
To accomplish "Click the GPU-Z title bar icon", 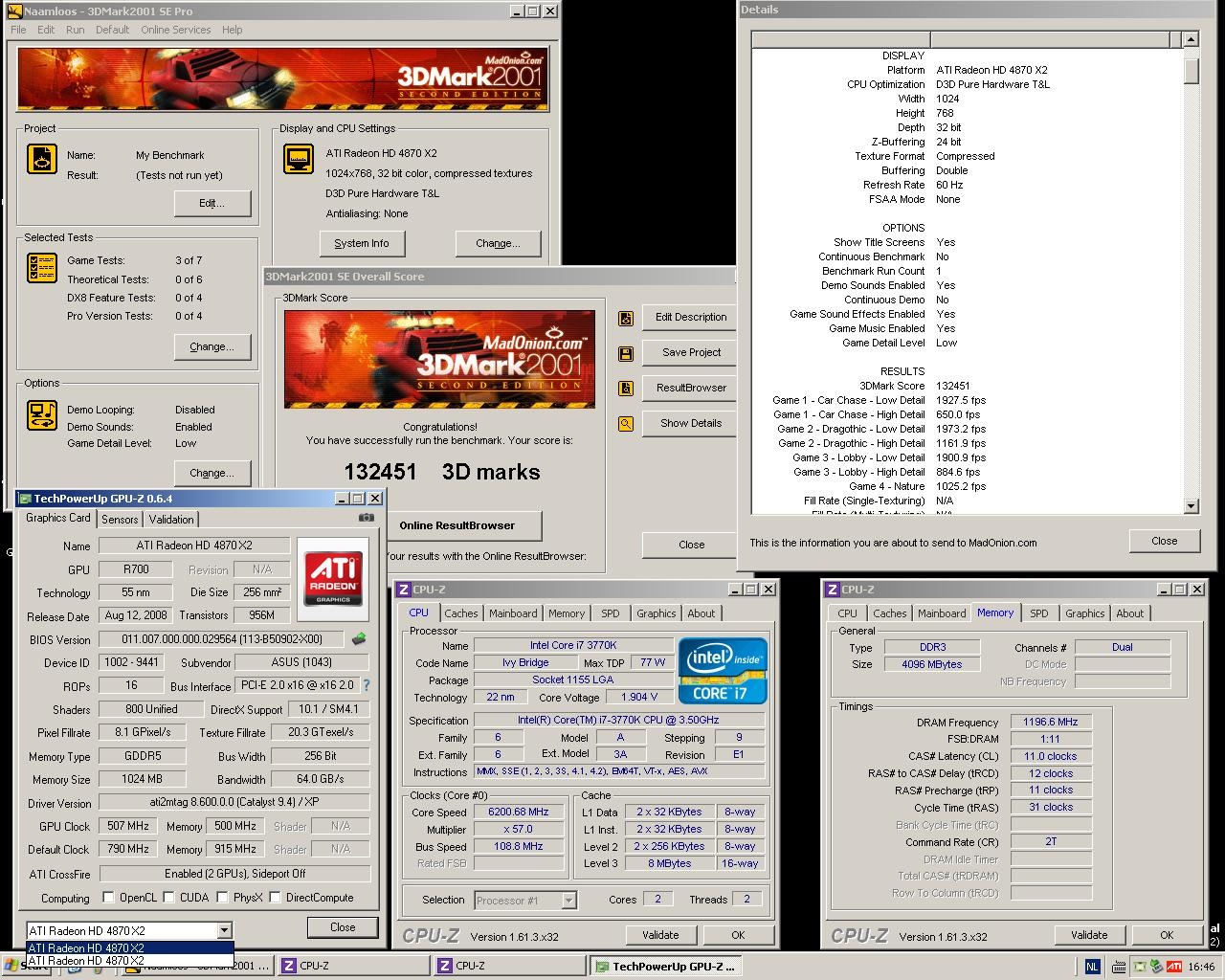I will click(24, 499).
